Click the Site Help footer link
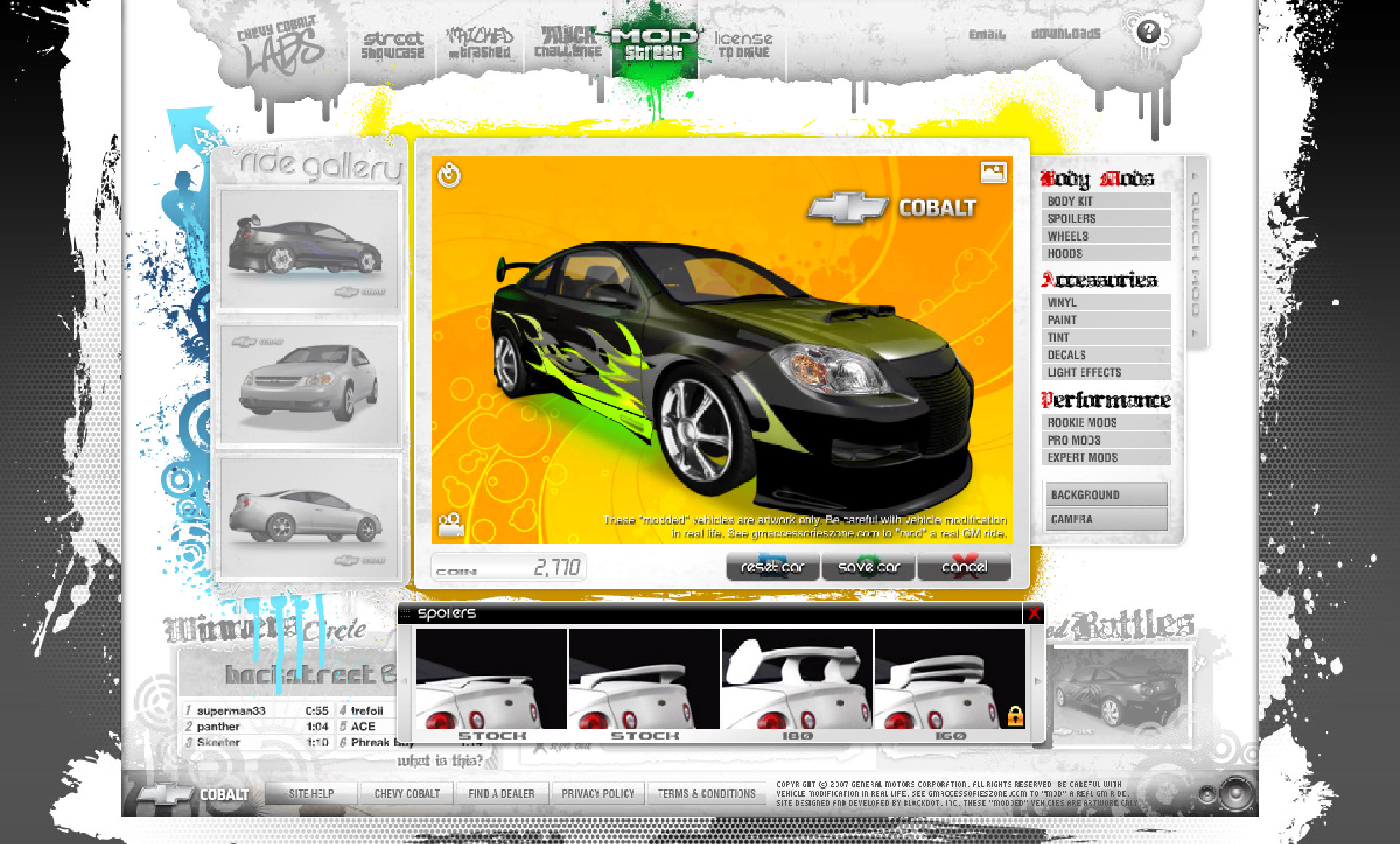 tap(311, 794)
